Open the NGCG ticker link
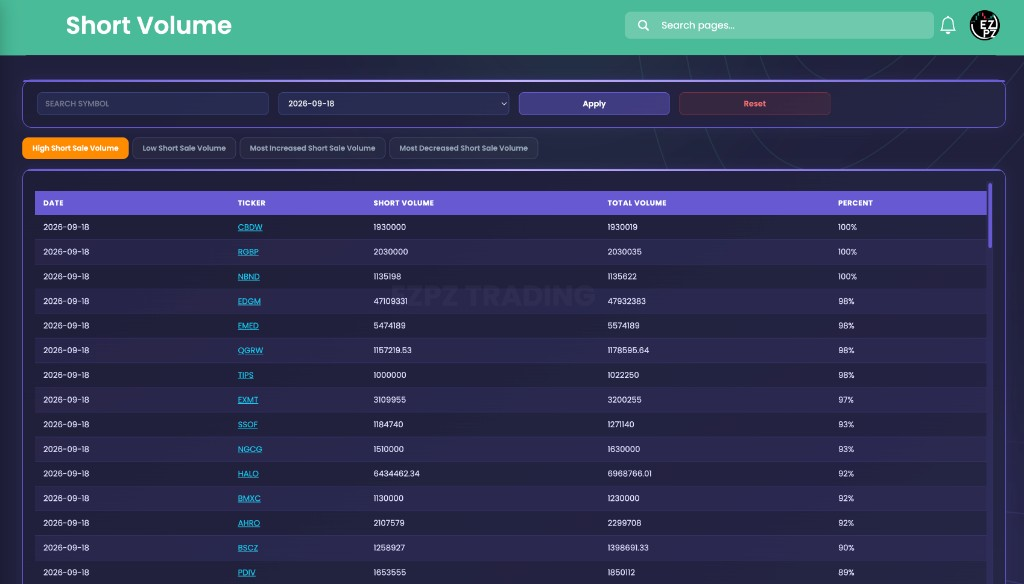This screenshot has height=584, width=1024. [250, 449]
